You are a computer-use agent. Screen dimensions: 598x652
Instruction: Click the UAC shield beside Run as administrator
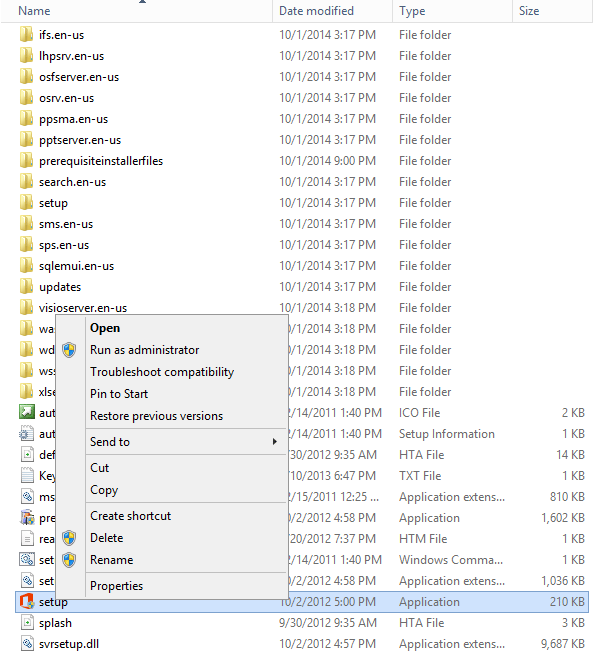(x=69, y=350)
